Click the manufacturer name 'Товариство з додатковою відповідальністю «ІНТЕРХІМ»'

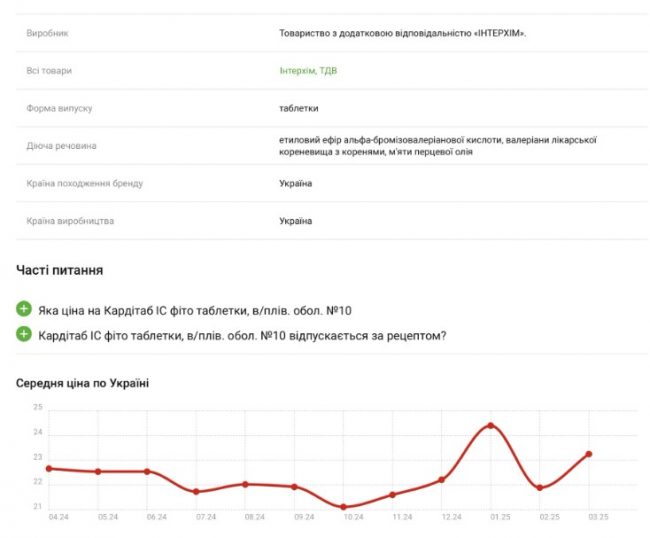[402, 33]
